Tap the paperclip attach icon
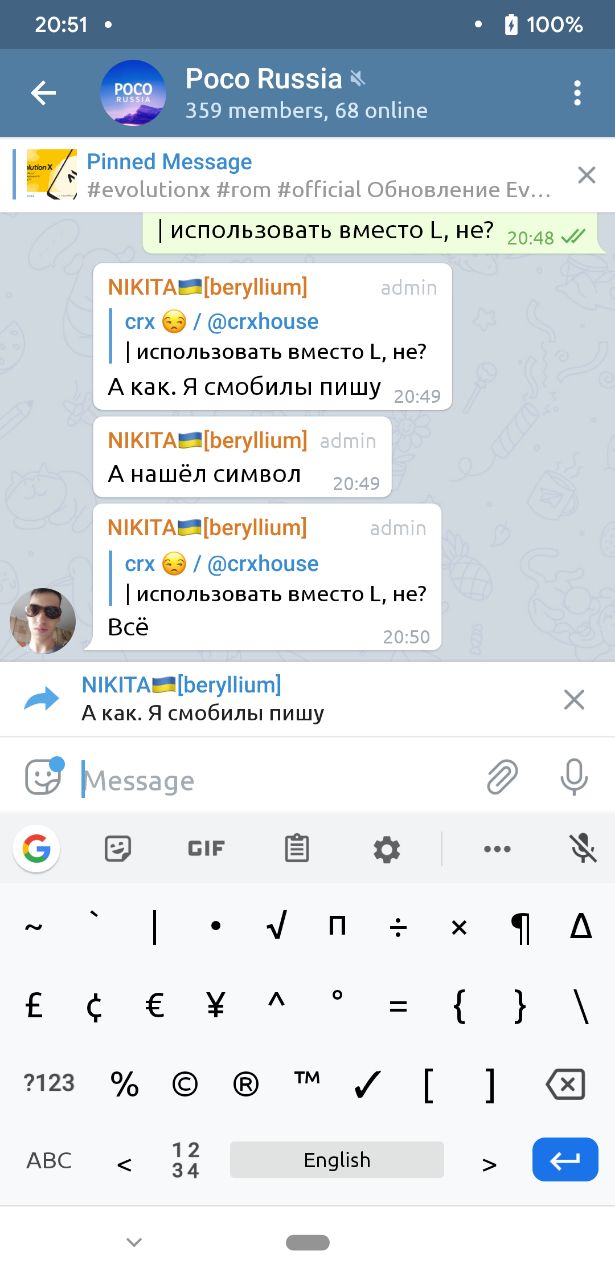The width and height of the screenshot is (615, 1280). [502, 778]
